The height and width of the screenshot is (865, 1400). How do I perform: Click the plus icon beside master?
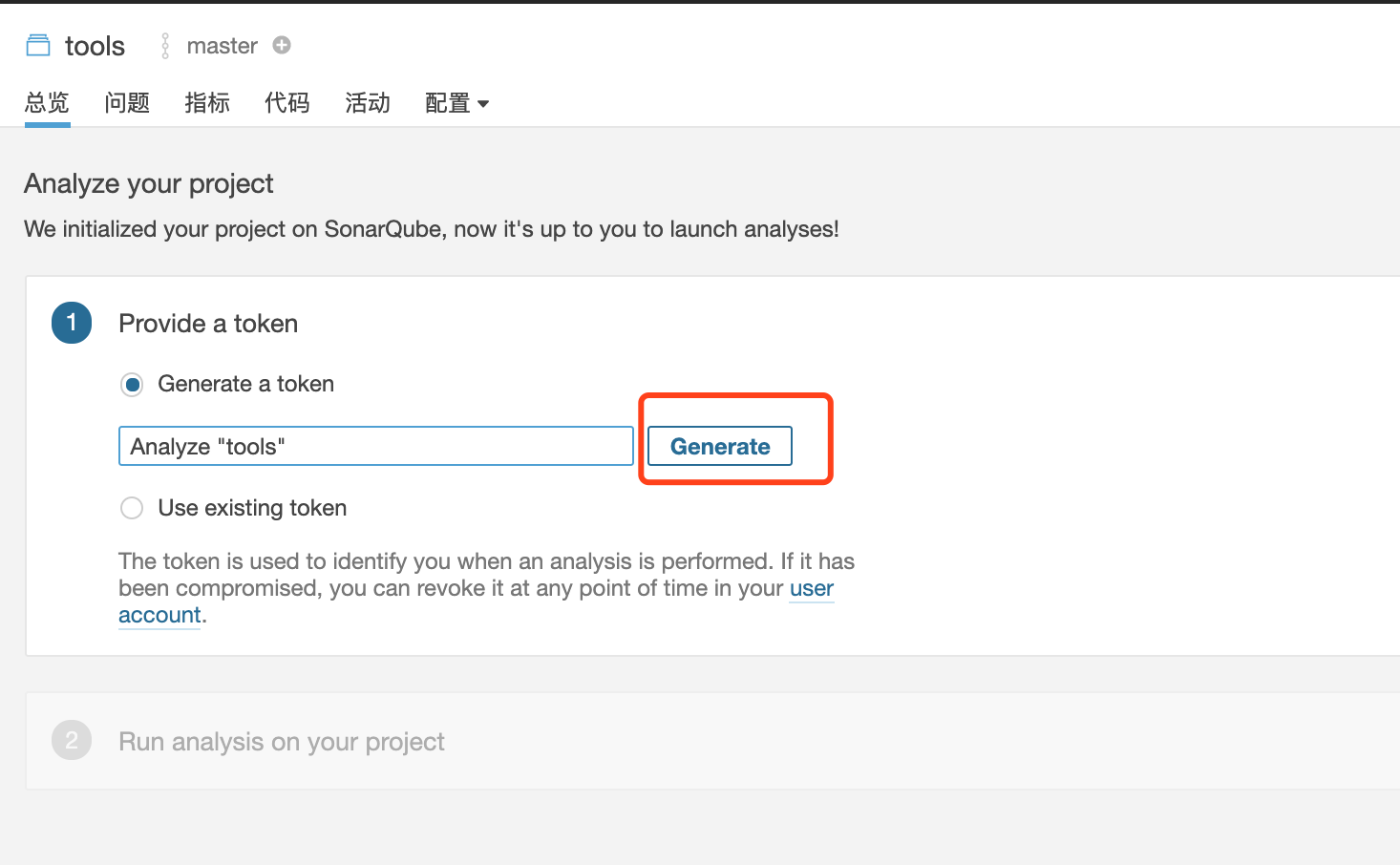point(282,45)
